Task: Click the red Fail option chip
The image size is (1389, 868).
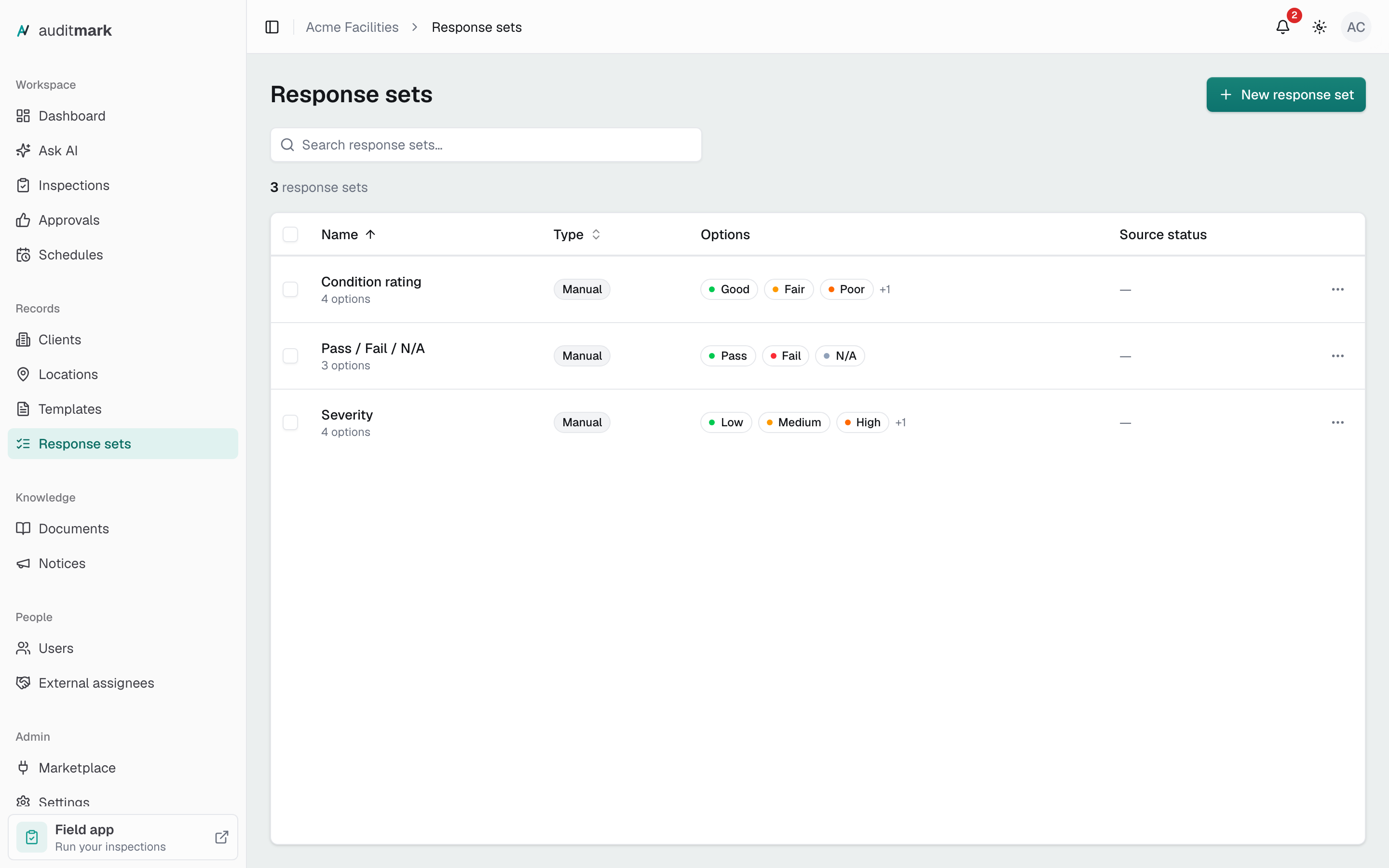Action: point(785,356)
